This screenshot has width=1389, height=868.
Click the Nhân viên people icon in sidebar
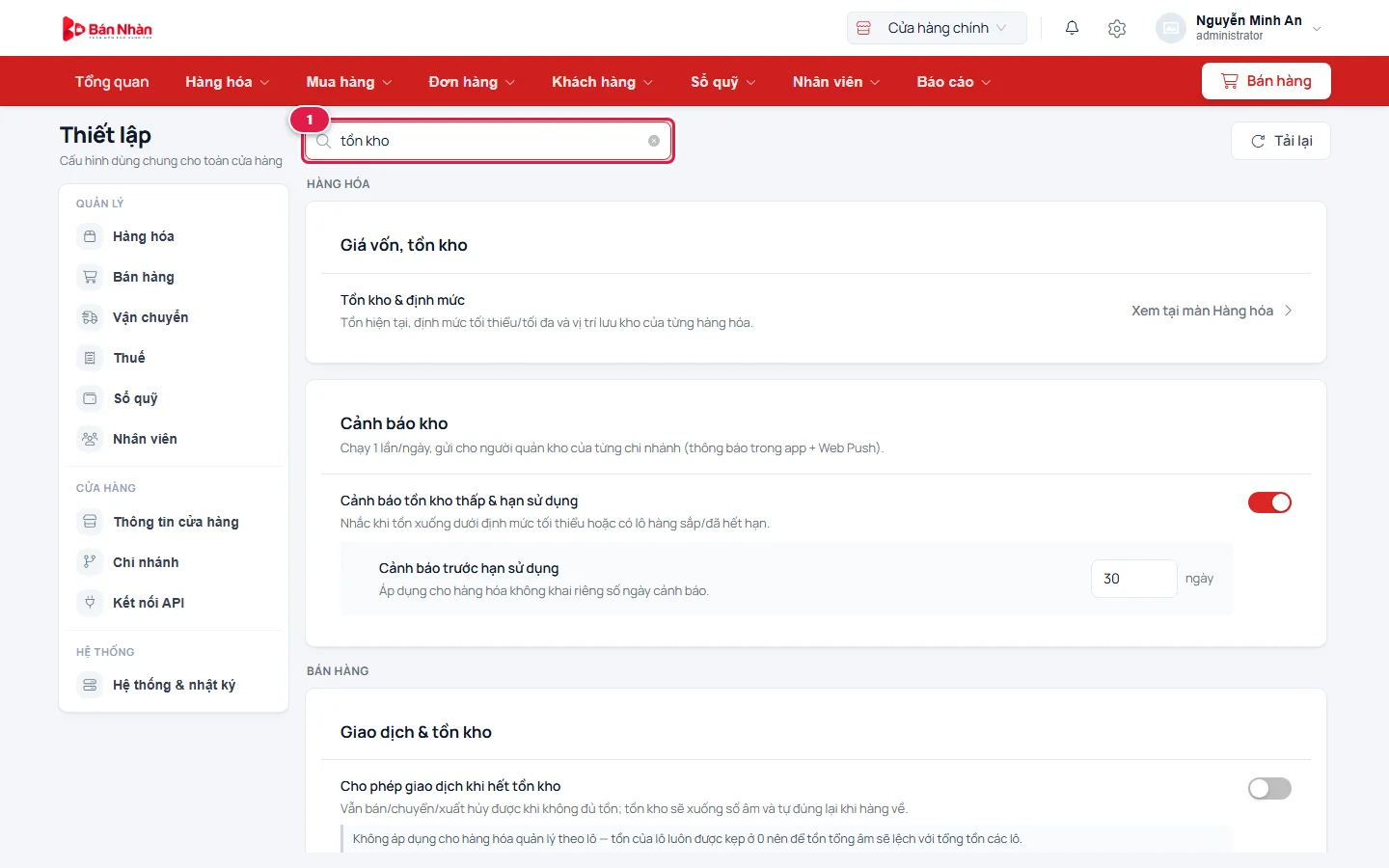pyautogui.click(x=90, y=439)
